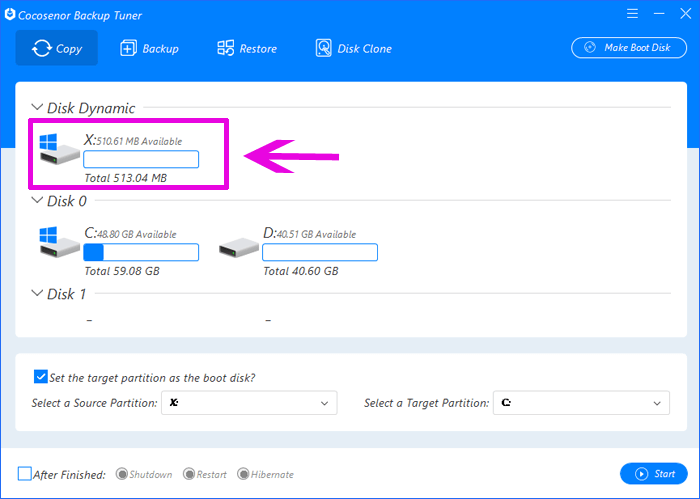Open the Target Partition dropdown
This screenshot has width=700, height=499.
click(x=581, y=403)
